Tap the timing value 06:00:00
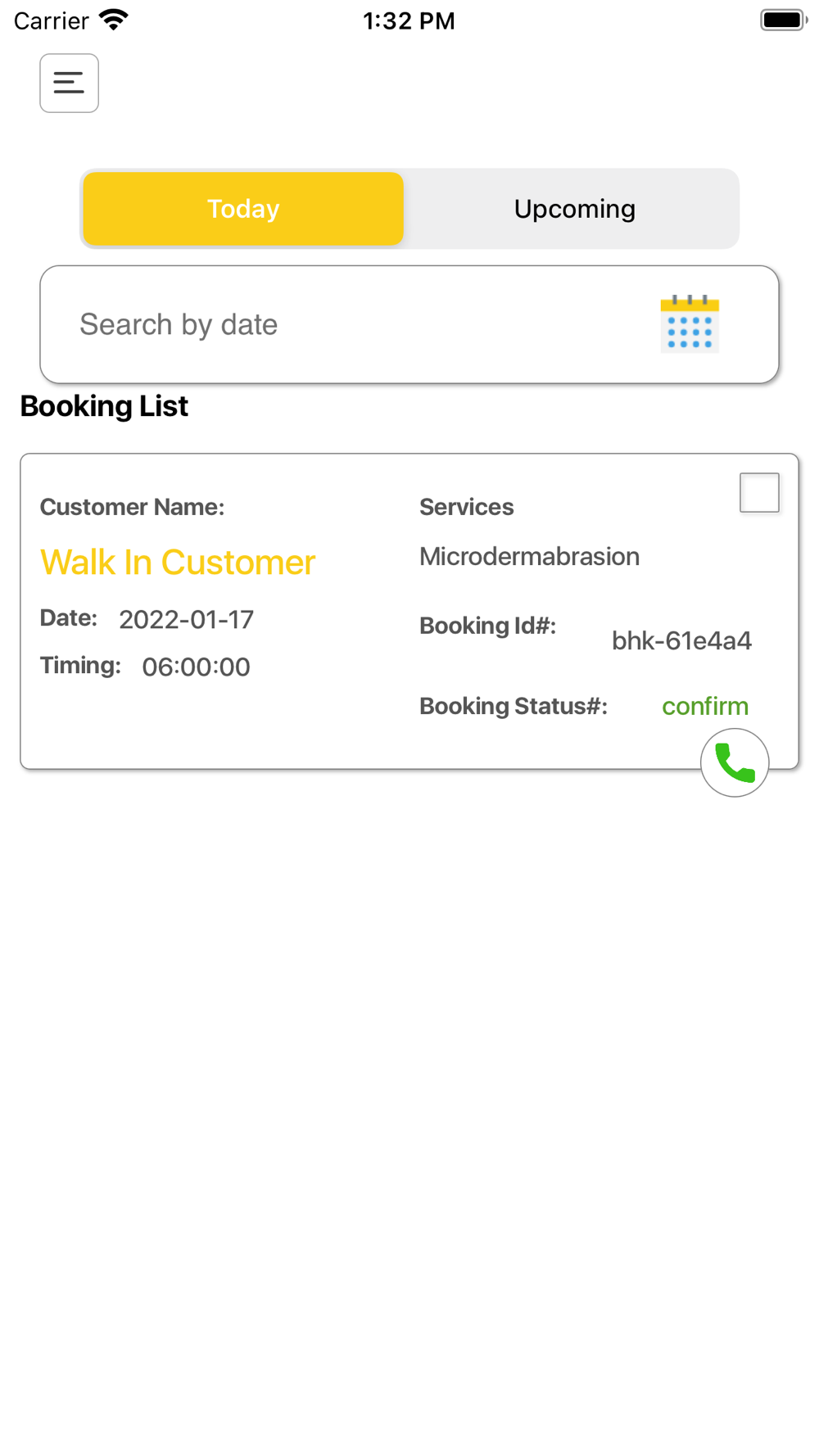 [x=196, y=667]
